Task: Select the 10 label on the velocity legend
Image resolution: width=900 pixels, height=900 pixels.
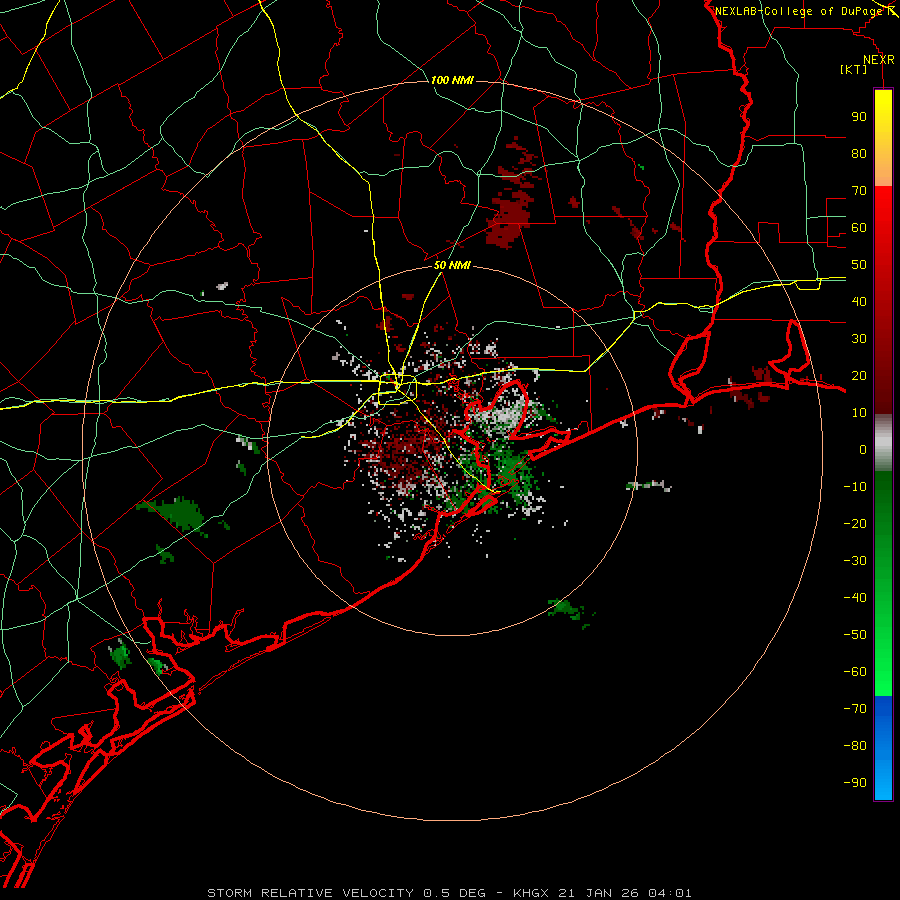Action: click(859, 413)
